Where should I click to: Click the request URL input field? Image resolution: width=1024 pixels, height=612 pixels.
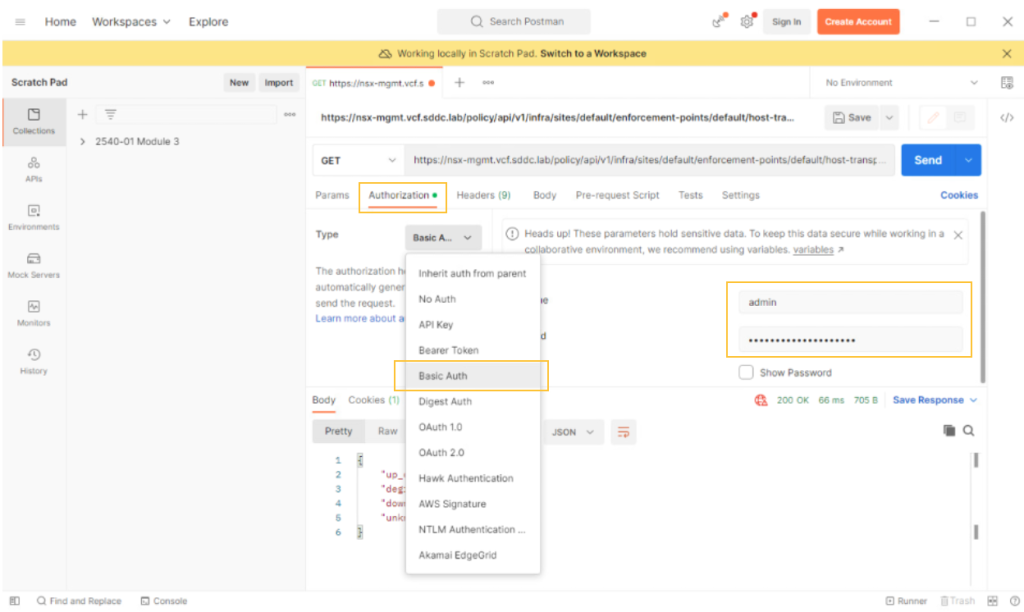coord(649,160)
